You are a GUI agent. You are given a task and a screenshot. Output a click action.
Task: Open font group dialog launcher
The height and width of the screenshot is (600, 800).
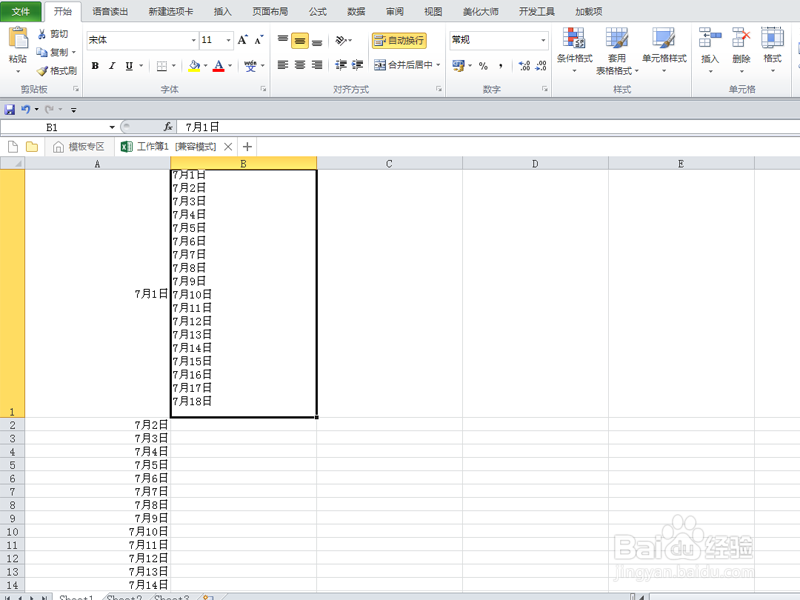coord(263,89)
